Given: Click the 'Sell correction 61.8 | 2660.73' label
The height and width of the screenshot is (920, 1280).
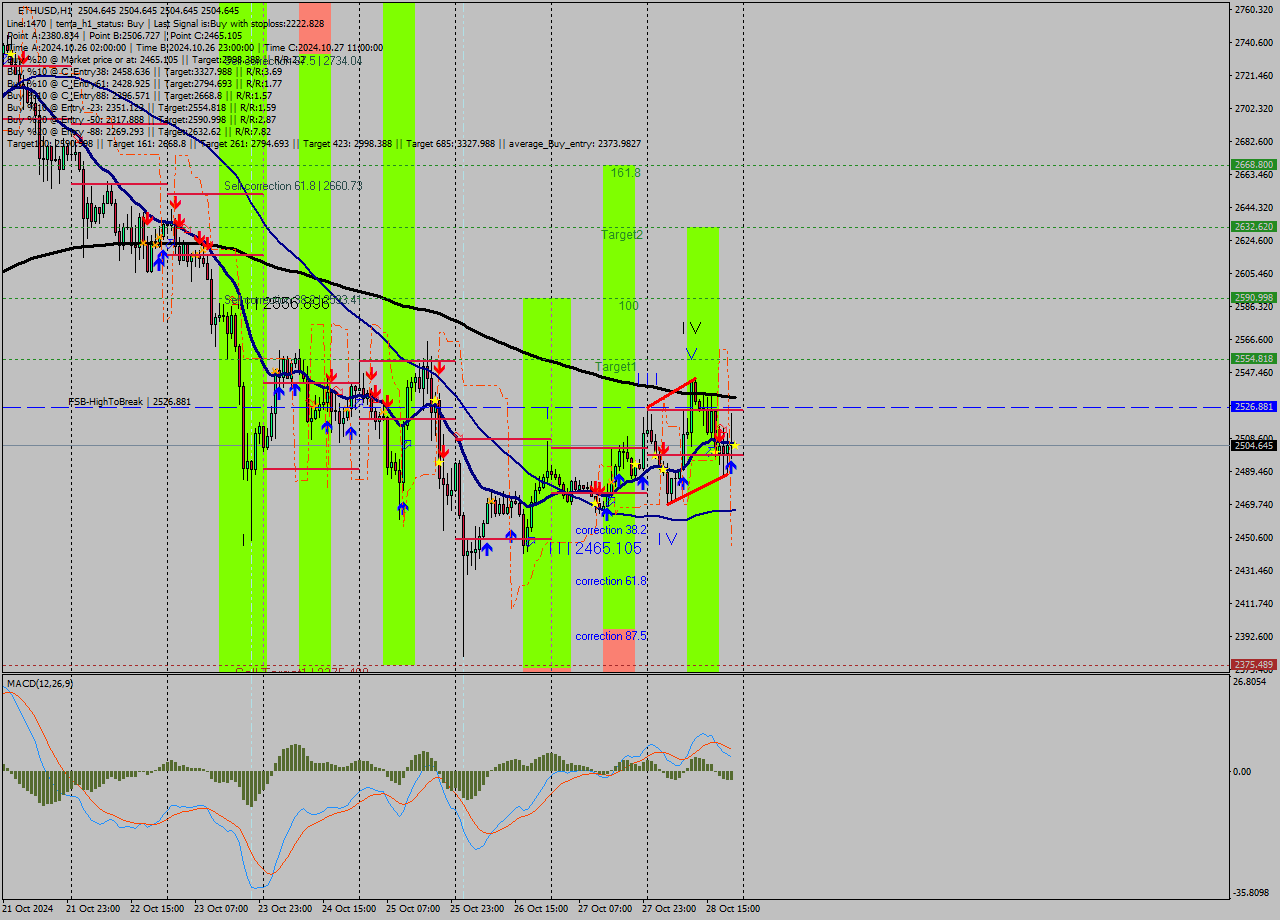Looking at the screenshot, I should pyautogui.click(x=293, y=186).
